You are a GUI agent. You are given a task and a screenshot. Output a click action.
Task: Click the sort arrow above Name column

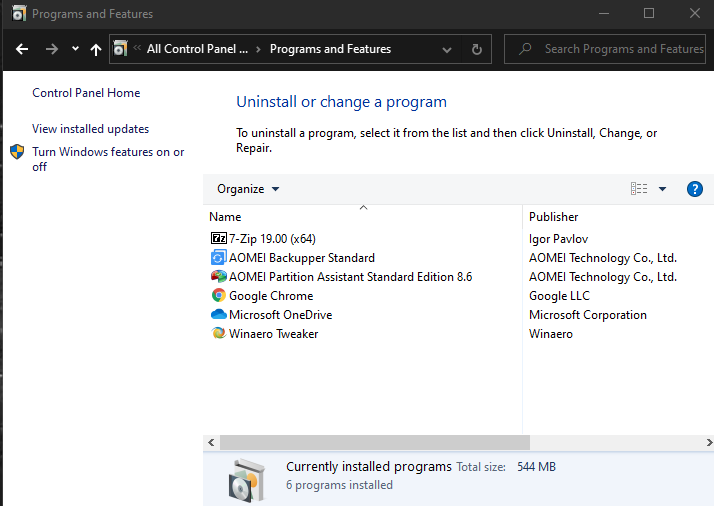click(363, 208)
